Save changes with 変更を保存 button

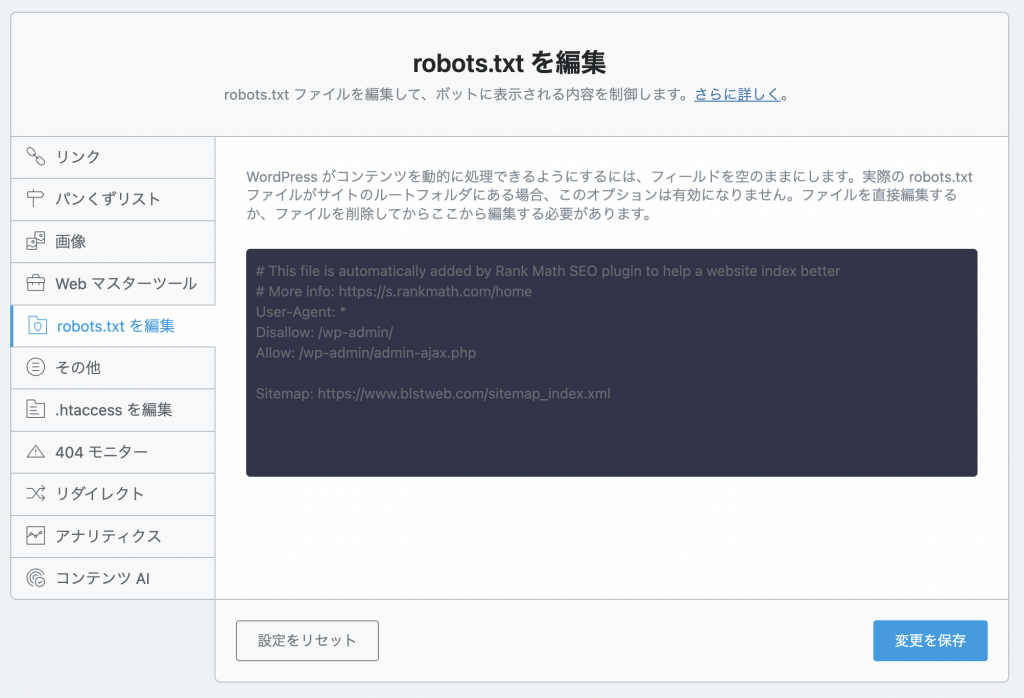coord(930,641)
